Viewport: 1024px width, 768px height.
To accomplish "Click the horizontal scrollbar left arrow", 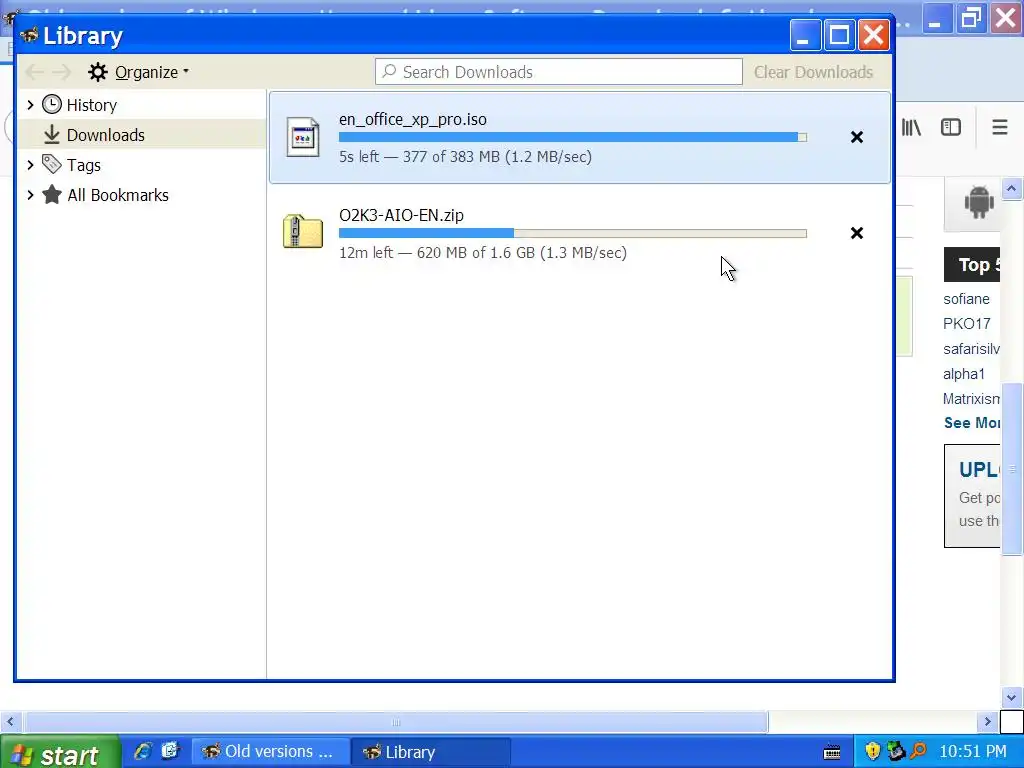I will point(10,722).
